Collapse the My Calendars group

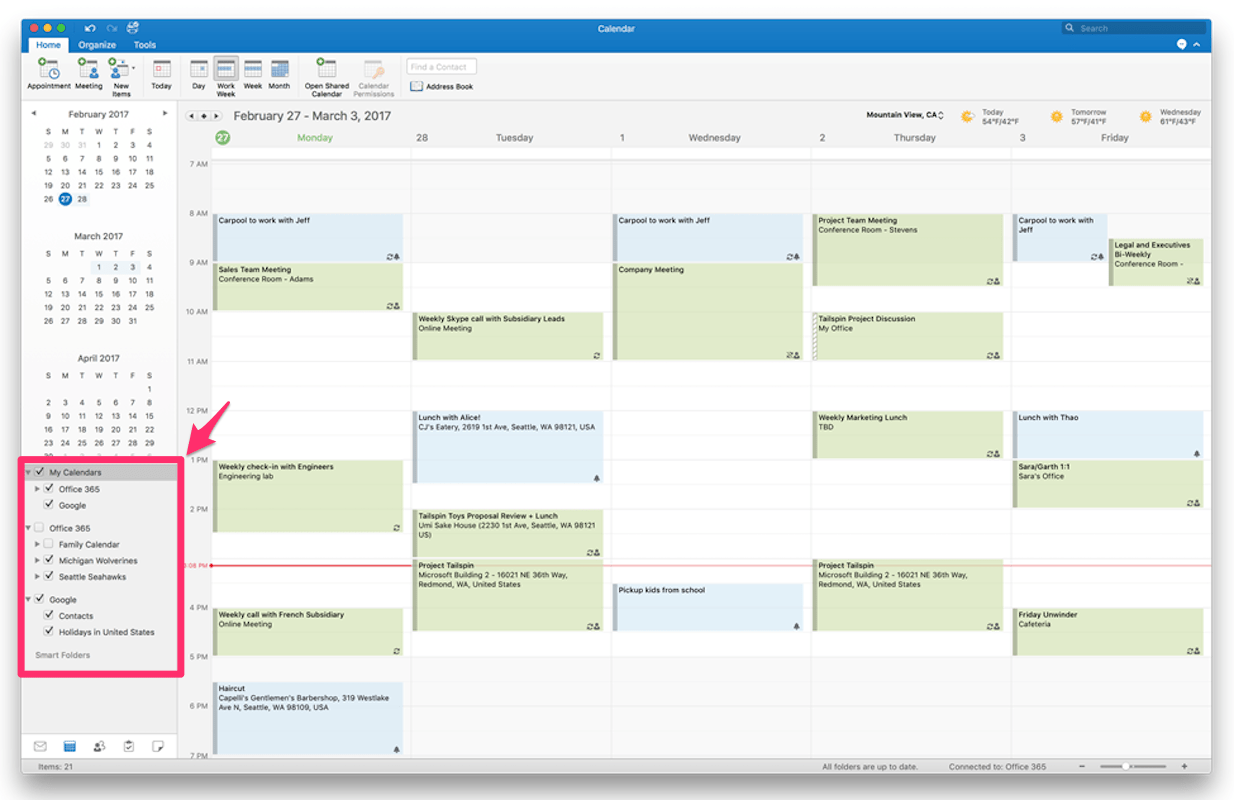click(x=28, y=471)
